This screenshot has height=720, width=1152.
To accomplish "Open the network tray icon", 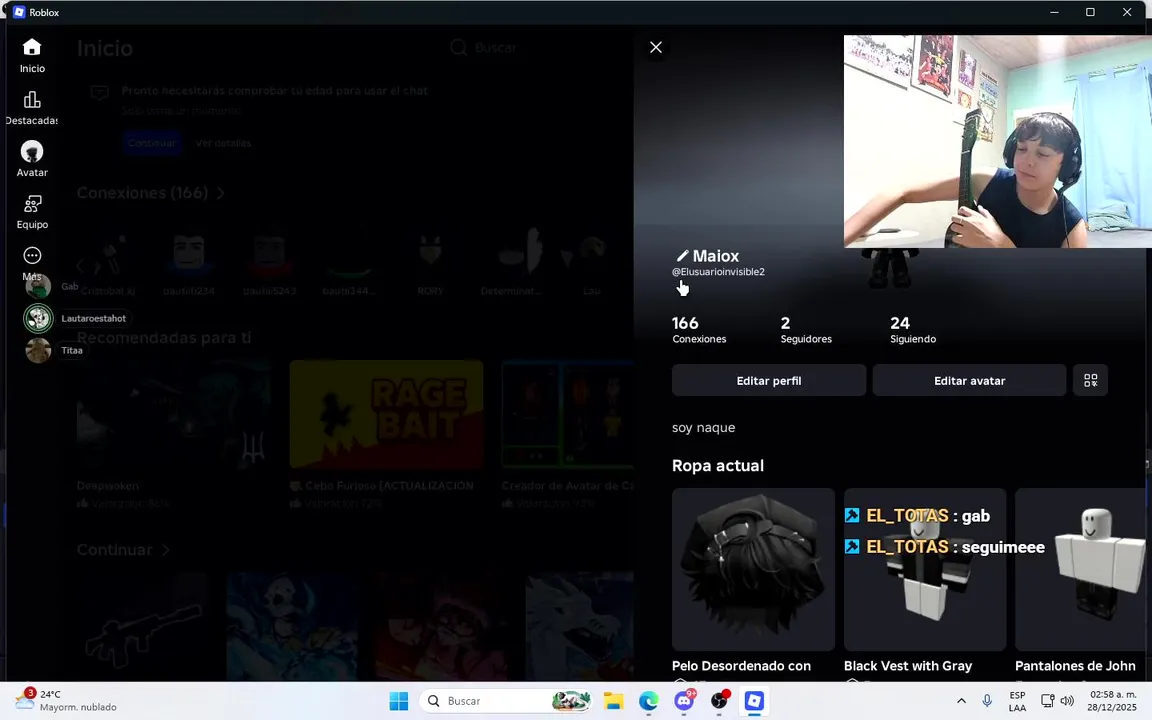I will (1048, 701).
